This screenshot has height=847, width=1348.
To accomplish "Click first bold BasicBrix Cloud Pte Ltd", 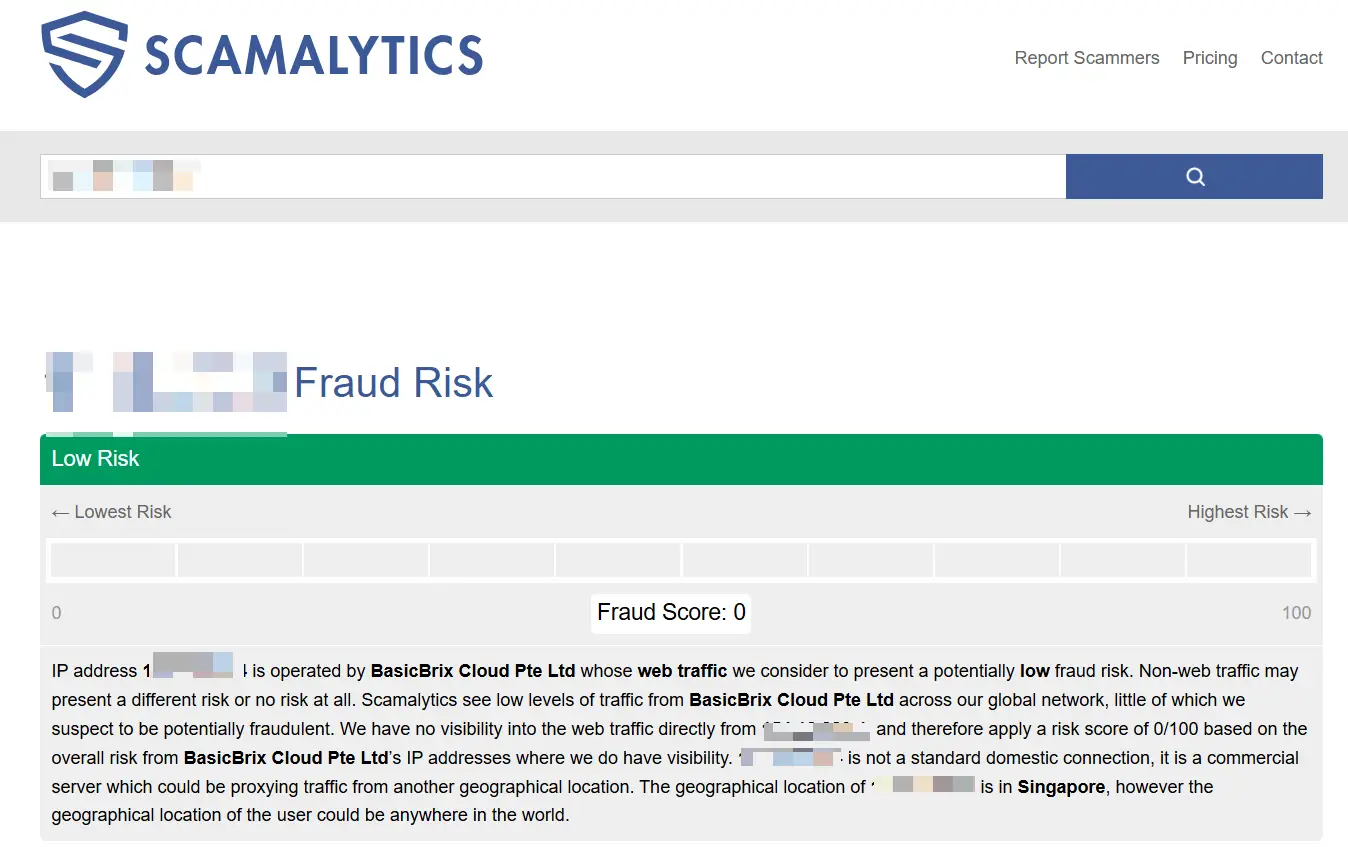I will 473,671.
